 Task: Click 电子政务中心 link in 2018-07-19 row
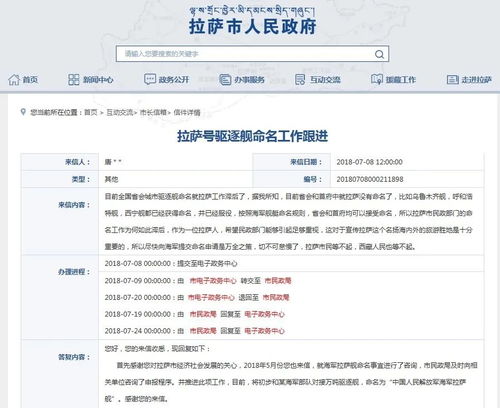point(264,314)
